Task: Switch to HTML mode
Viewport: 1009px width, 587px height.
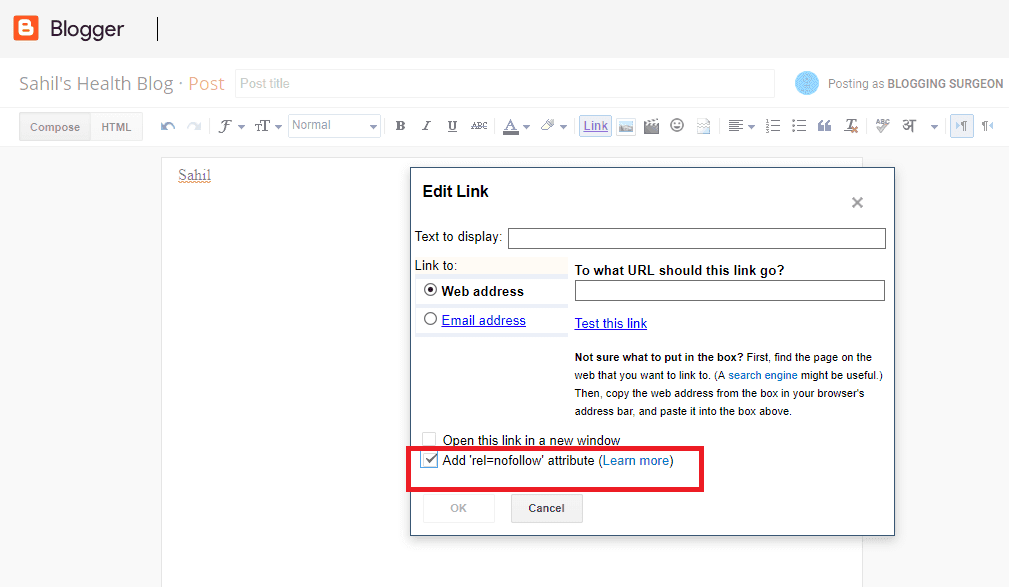Action: pos(116,127)
